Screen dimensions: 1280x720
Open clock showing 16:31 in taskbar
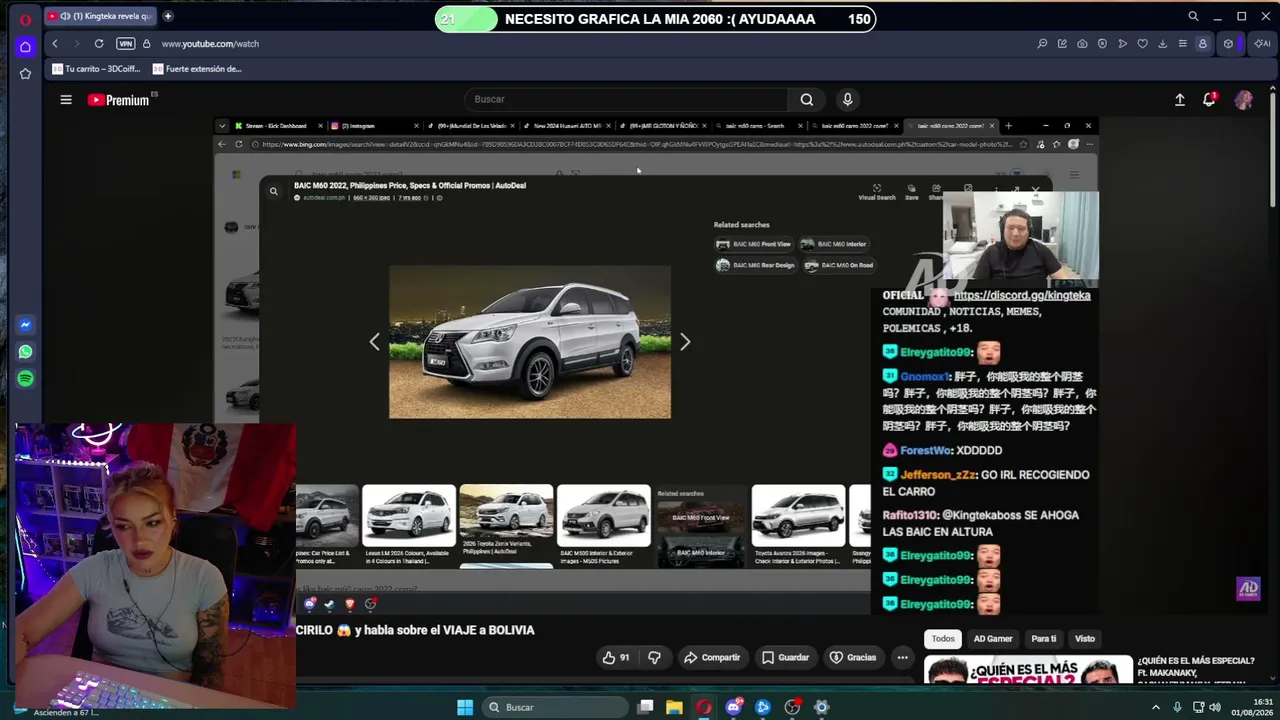pos(1253,707)
